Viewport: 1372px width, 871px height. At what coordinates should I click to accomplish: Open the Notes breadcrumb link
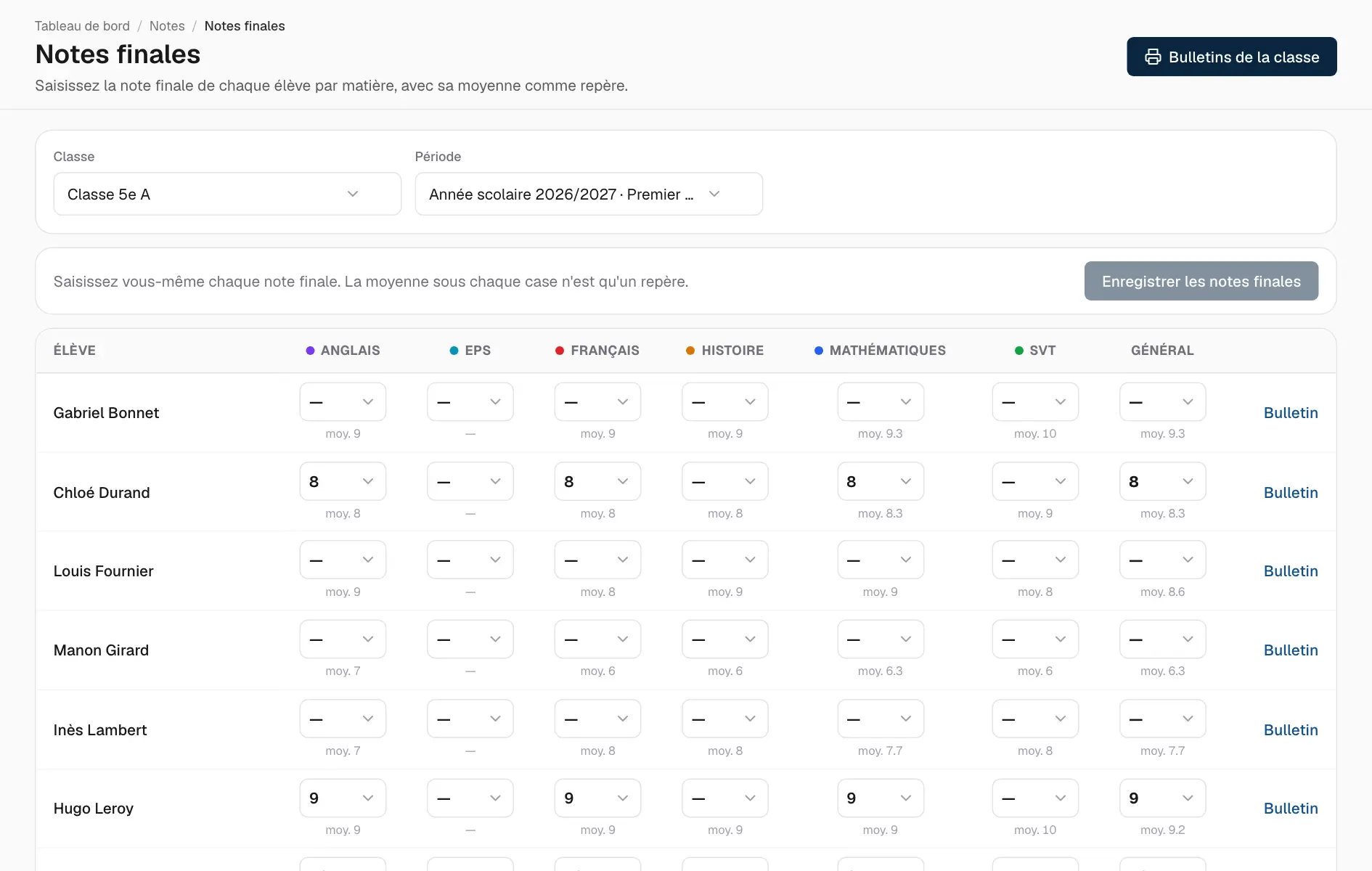coord(167,26)
